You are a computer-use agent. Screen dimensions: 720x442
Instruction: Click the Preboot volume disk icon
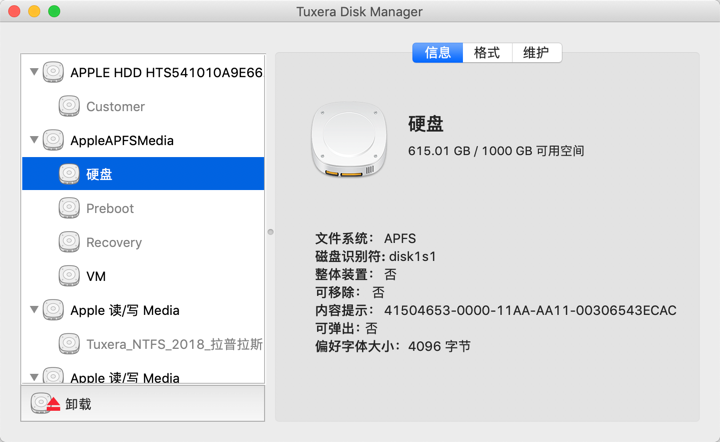tap(69, 208)
